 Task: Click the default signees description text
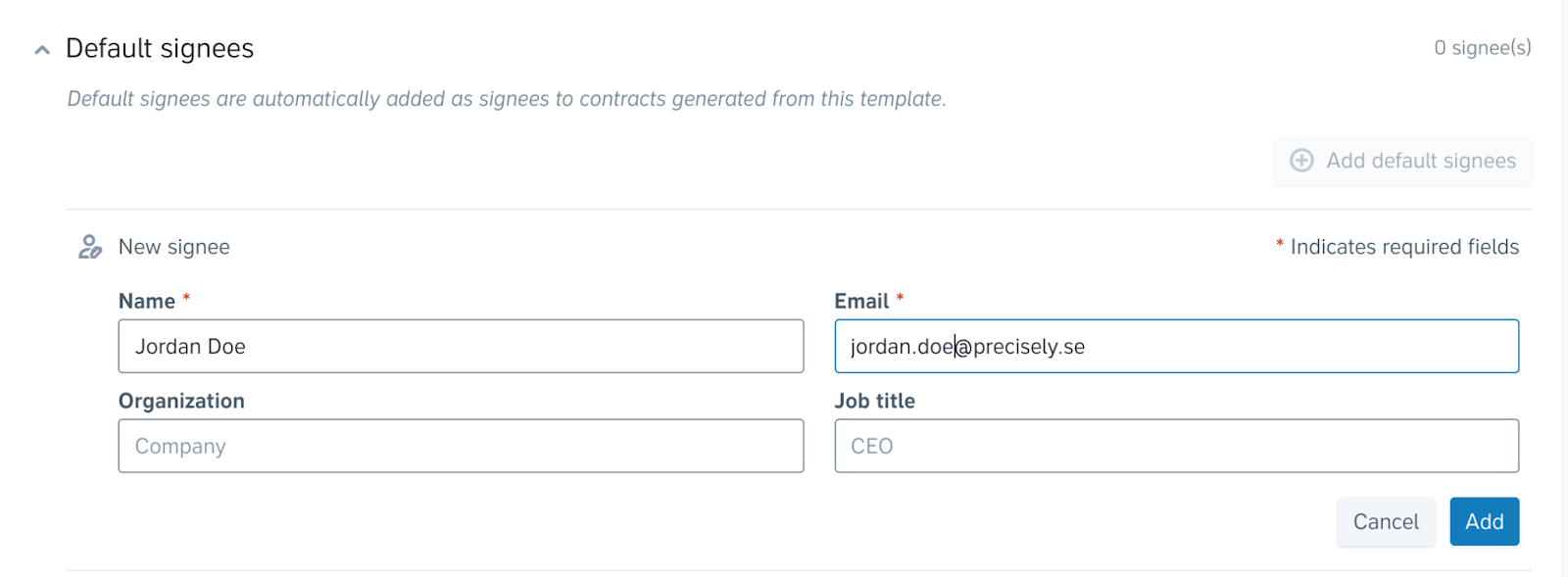click(507, 99)
